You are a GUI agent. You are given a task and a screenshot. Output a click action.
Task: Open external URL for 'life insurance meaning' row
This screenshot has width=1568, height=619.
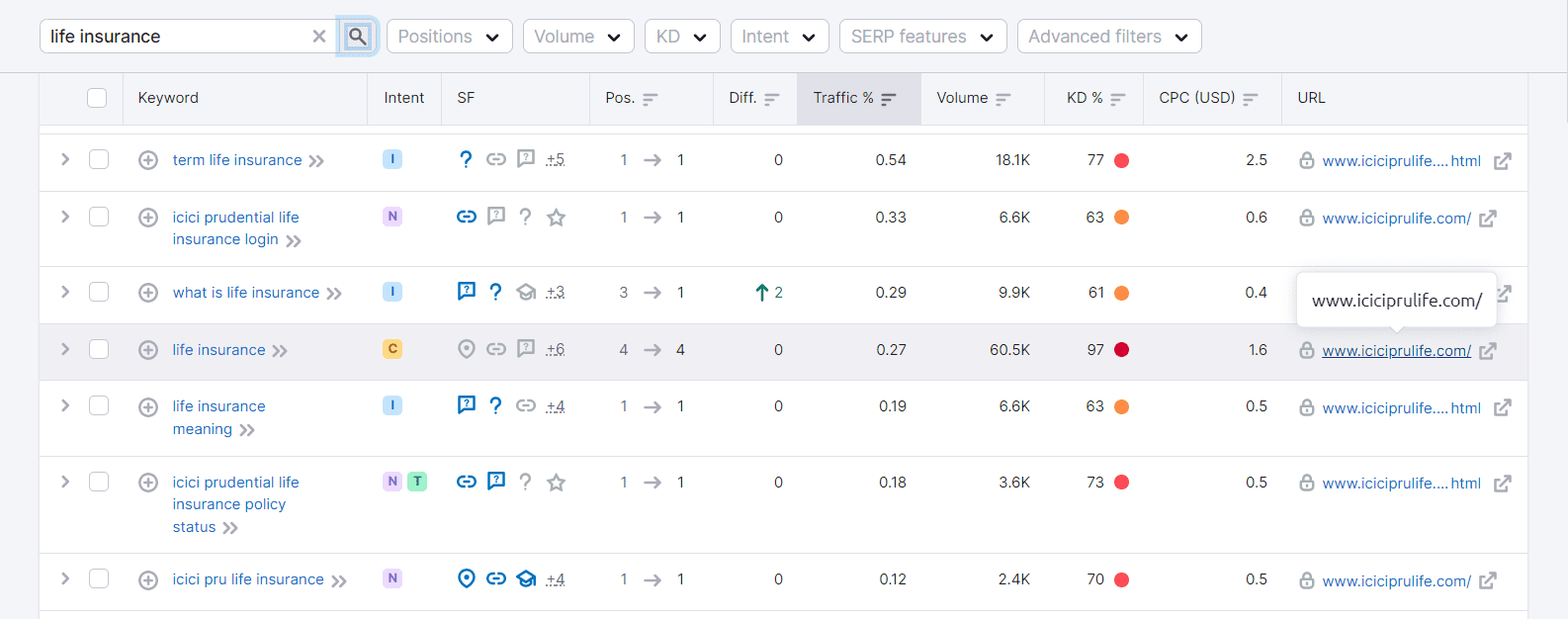[x=1503, y=407]
